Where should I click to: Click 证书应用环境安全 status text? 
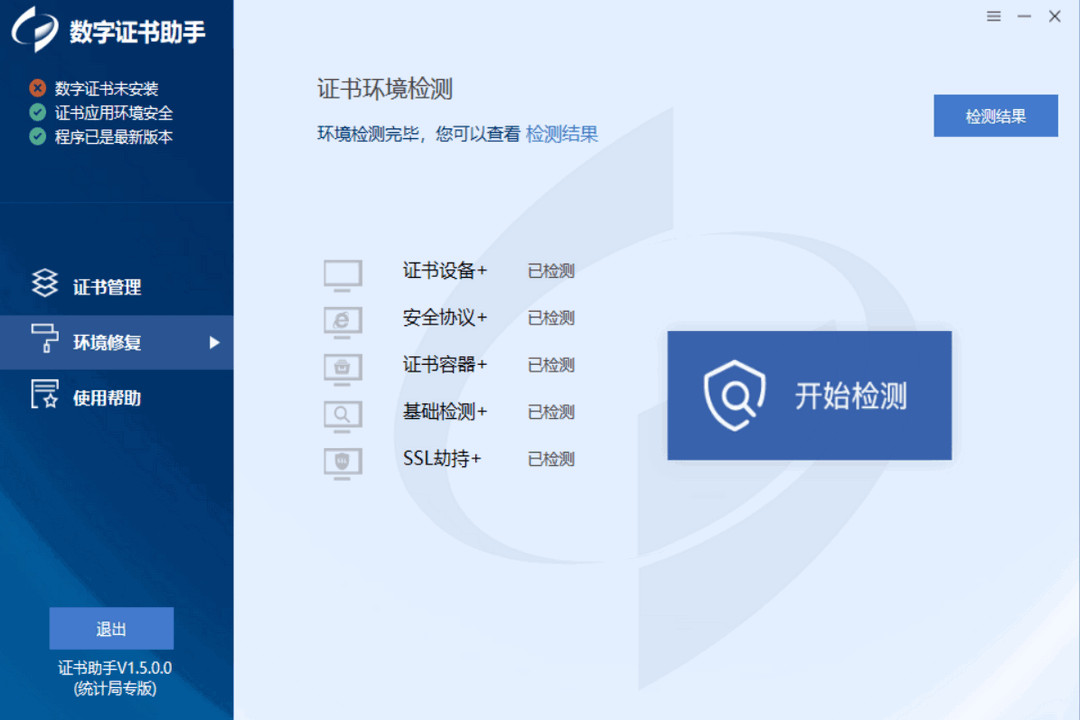[x=114, y=112]
